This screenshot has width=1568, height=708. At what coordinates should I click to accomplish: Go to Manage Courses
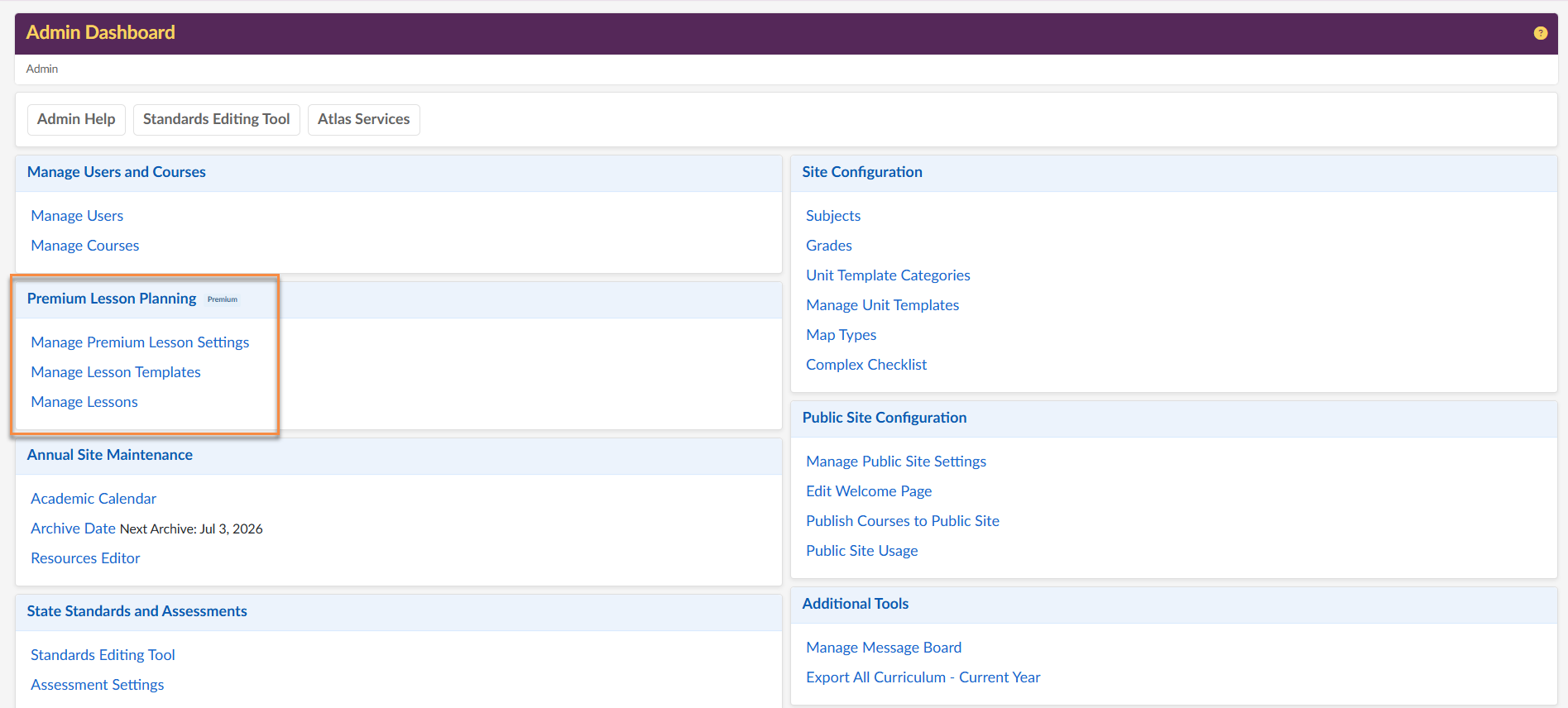pyautogui.click(x=85, y=246)
